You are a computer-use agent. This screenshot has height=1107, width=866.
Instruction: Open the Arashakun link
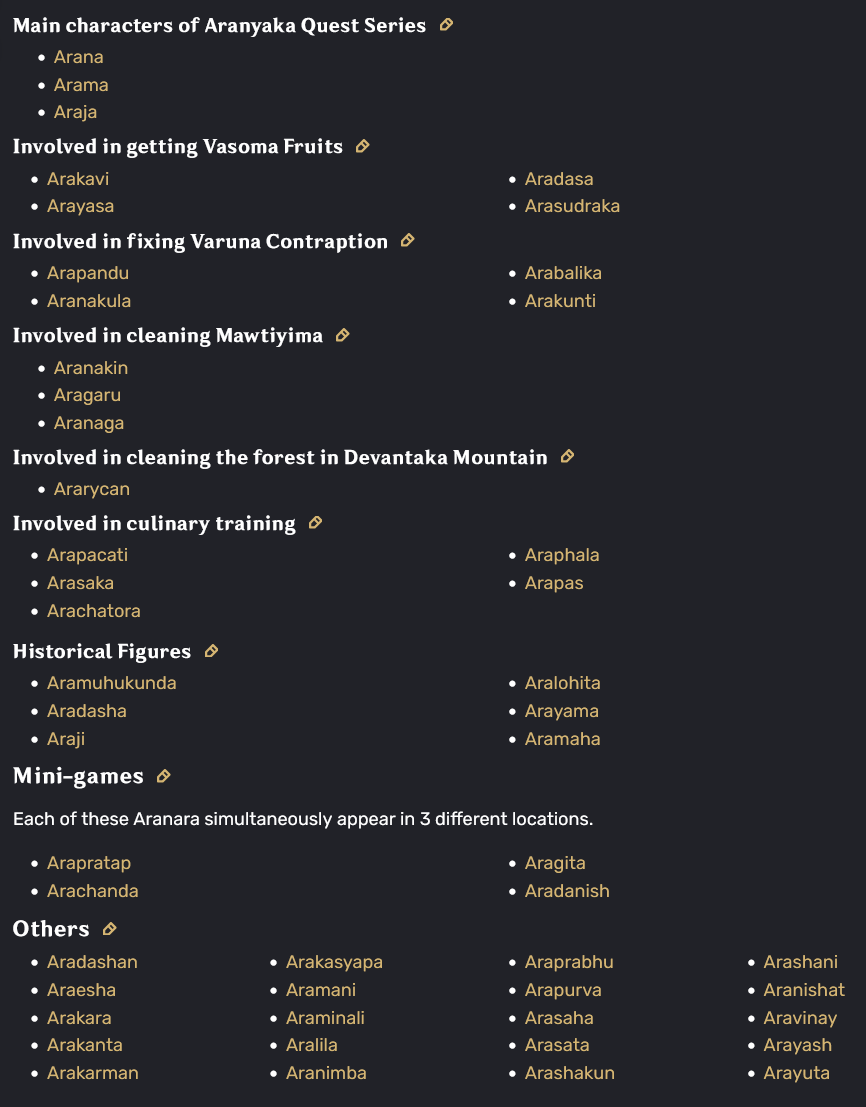pyautogui.click(x=569, y=1073)
